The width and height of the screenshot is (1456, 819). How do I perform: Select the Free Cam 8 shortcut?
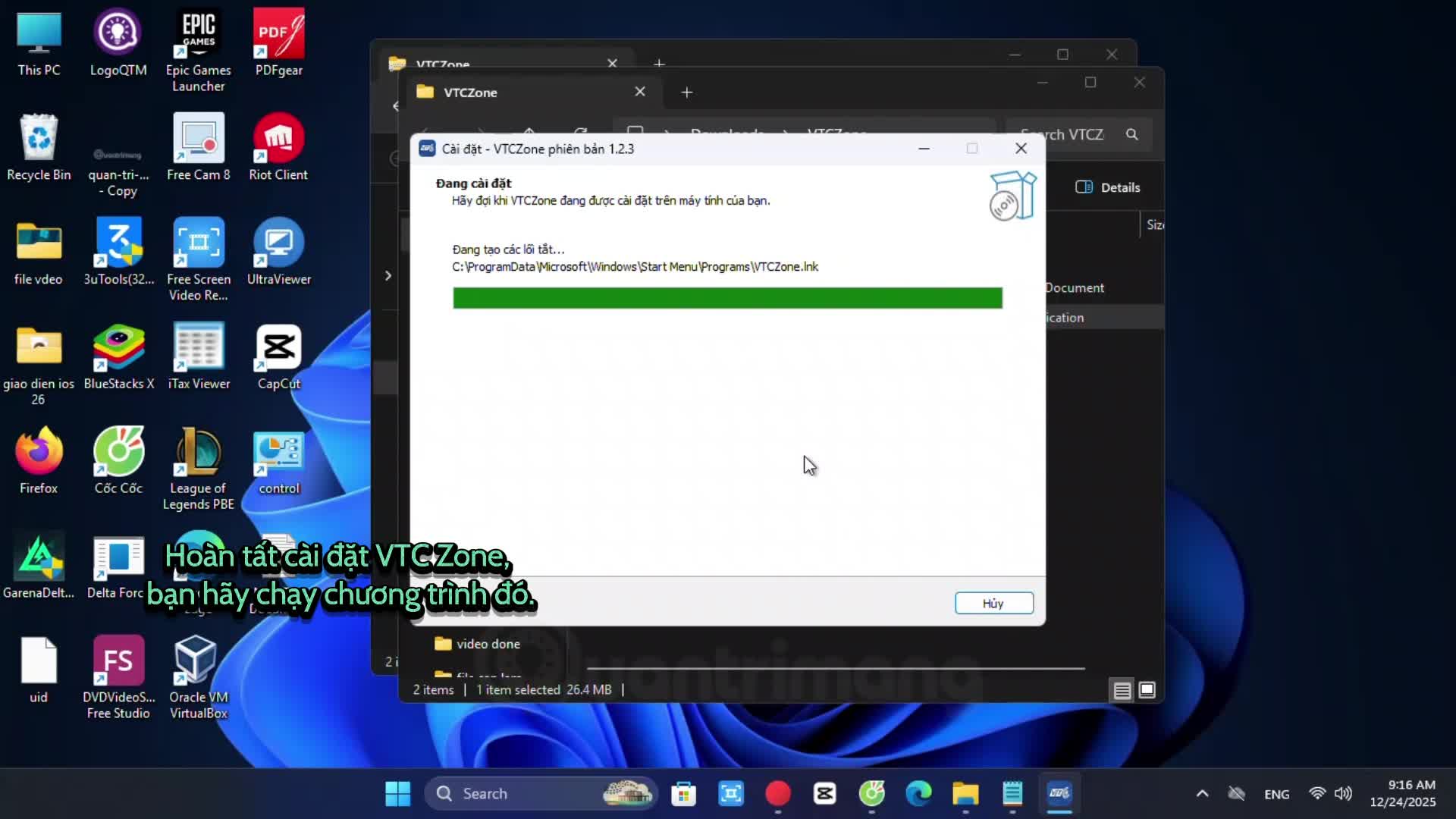199,149
